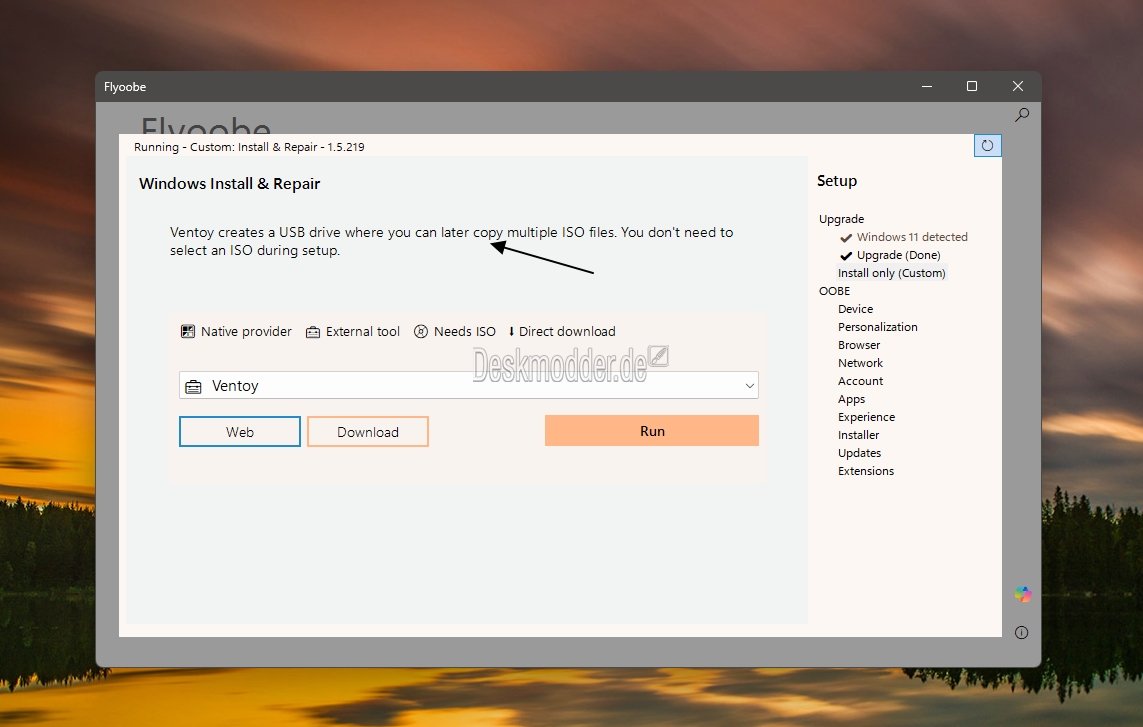Click the Flyoobe window title text

pyautogui.click(x=125, y=87)
